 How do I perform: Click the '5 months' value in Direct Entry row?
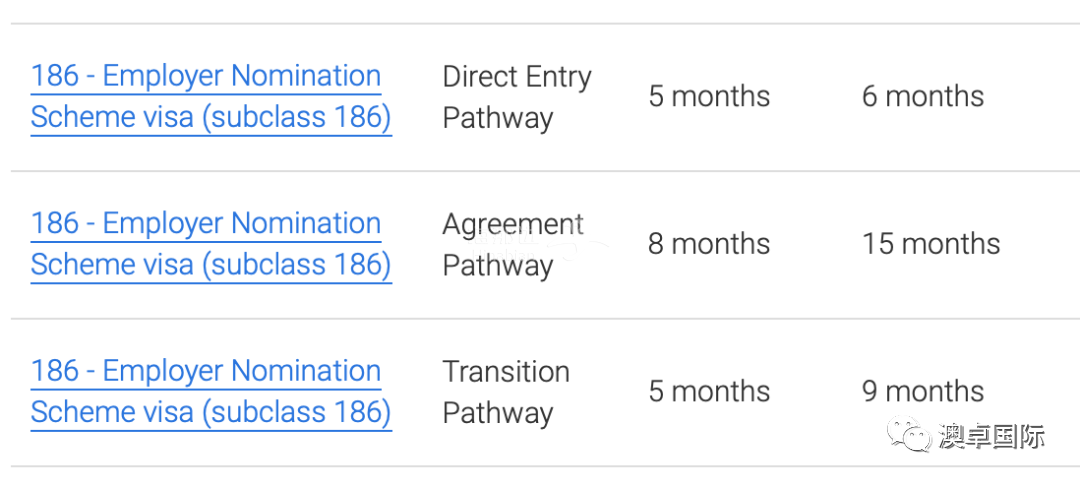click(709, 96)
